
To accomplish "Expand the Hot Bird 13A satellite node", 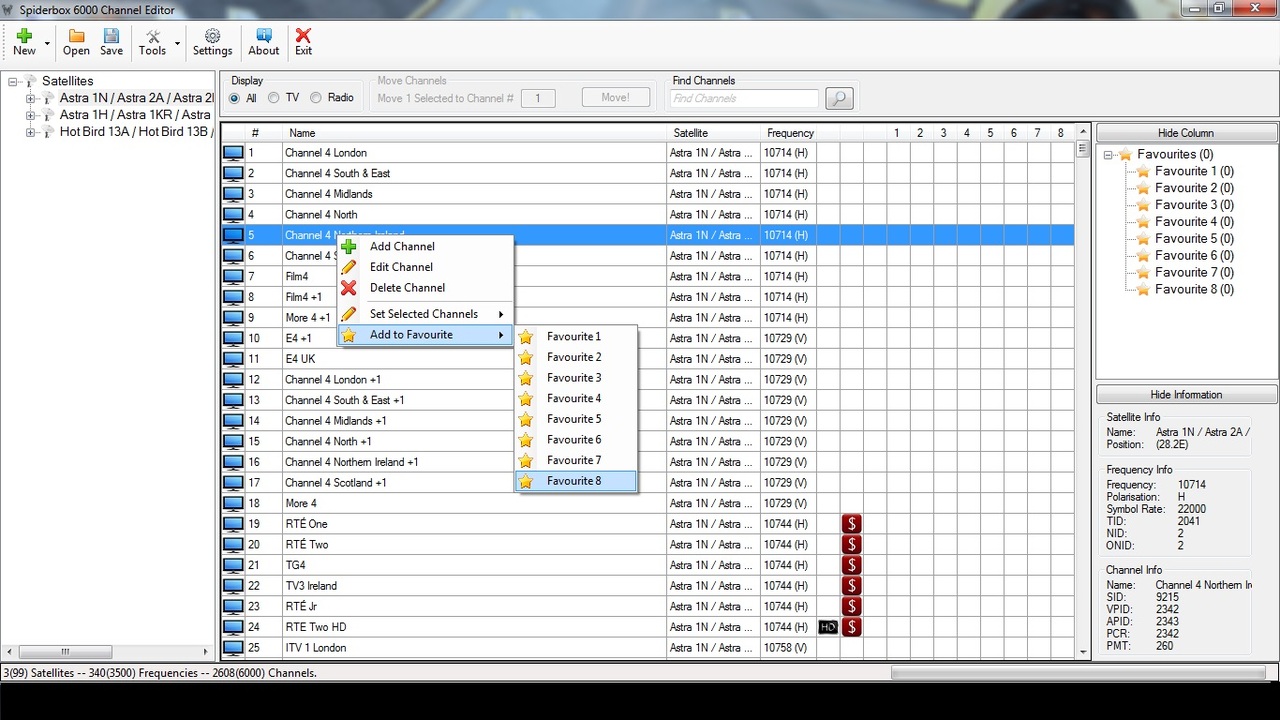I will [x=30, y=132].
